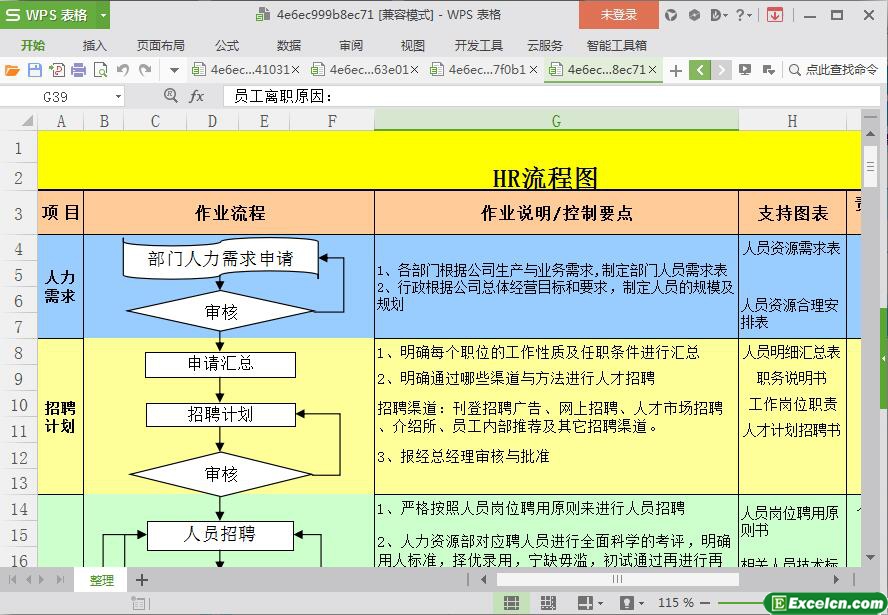Close the document tab 4e6ec...8ec71
The height and width of the screenshot is (615, 888).
tap(652, 70)
